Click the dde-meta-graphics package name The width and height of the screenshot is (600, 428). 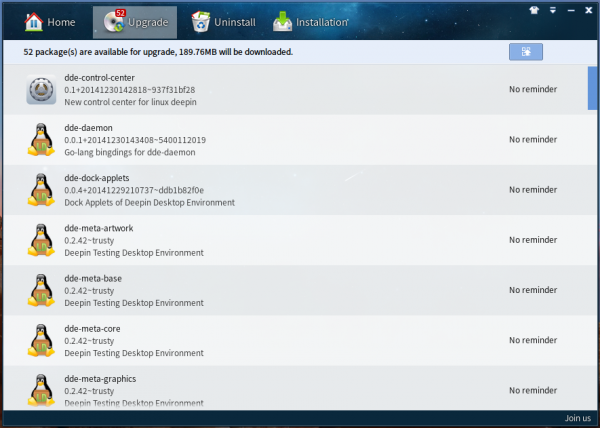coord(100,379)
